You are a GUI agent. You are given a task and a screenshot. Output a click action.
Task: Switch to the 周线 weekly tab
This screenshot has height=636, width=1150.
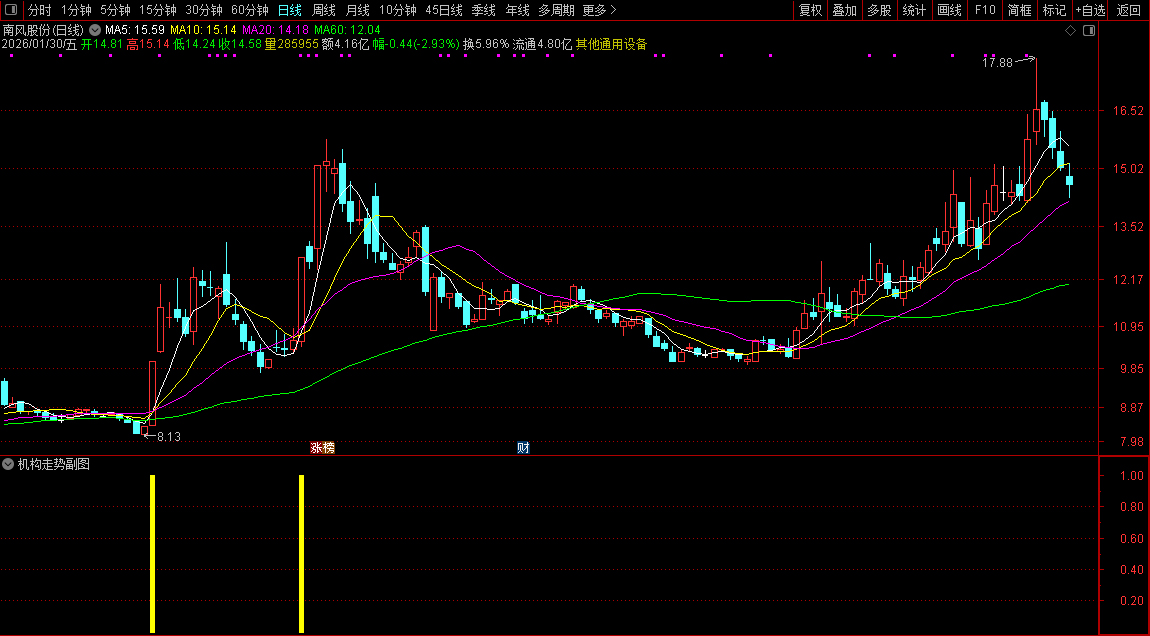324,10
